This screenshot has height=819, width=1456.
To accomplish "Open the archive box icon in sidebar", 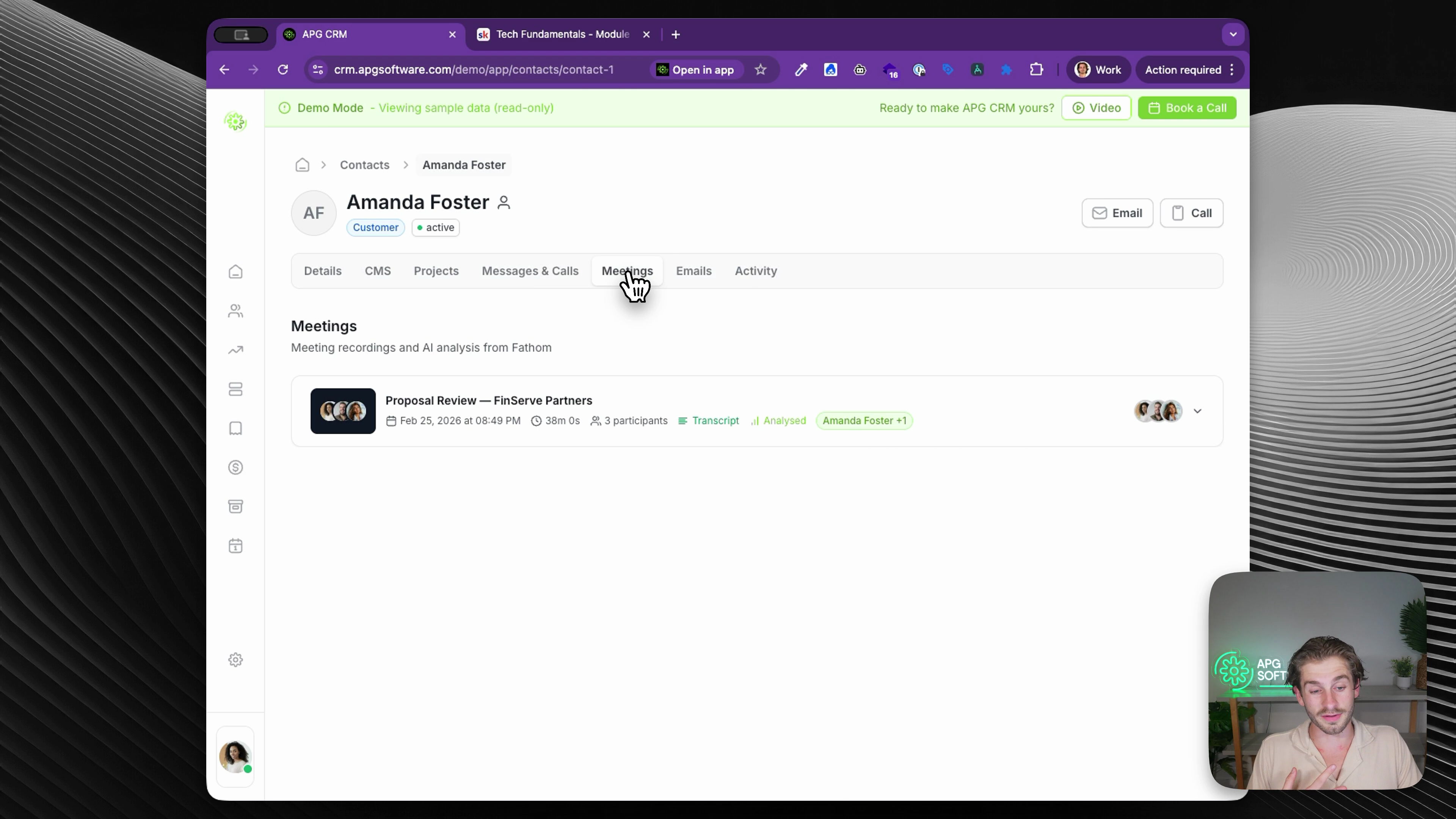I will pos(235,507).
